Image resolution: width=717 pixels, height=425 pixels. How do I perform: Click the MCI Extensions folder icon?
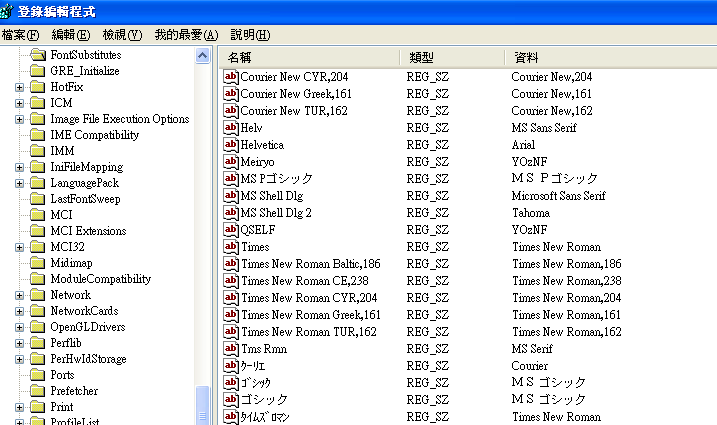click(37, 231)
